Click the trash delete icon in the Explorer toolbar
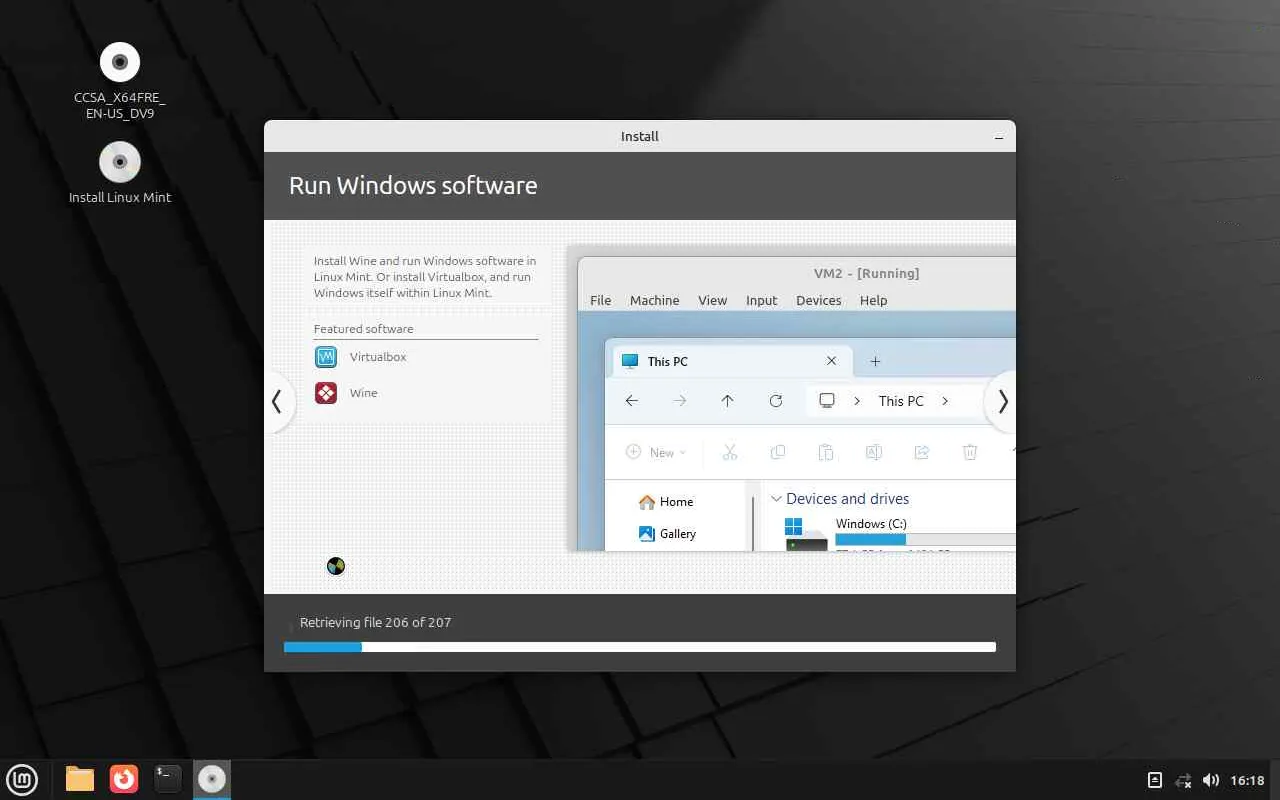 (970, 453)
